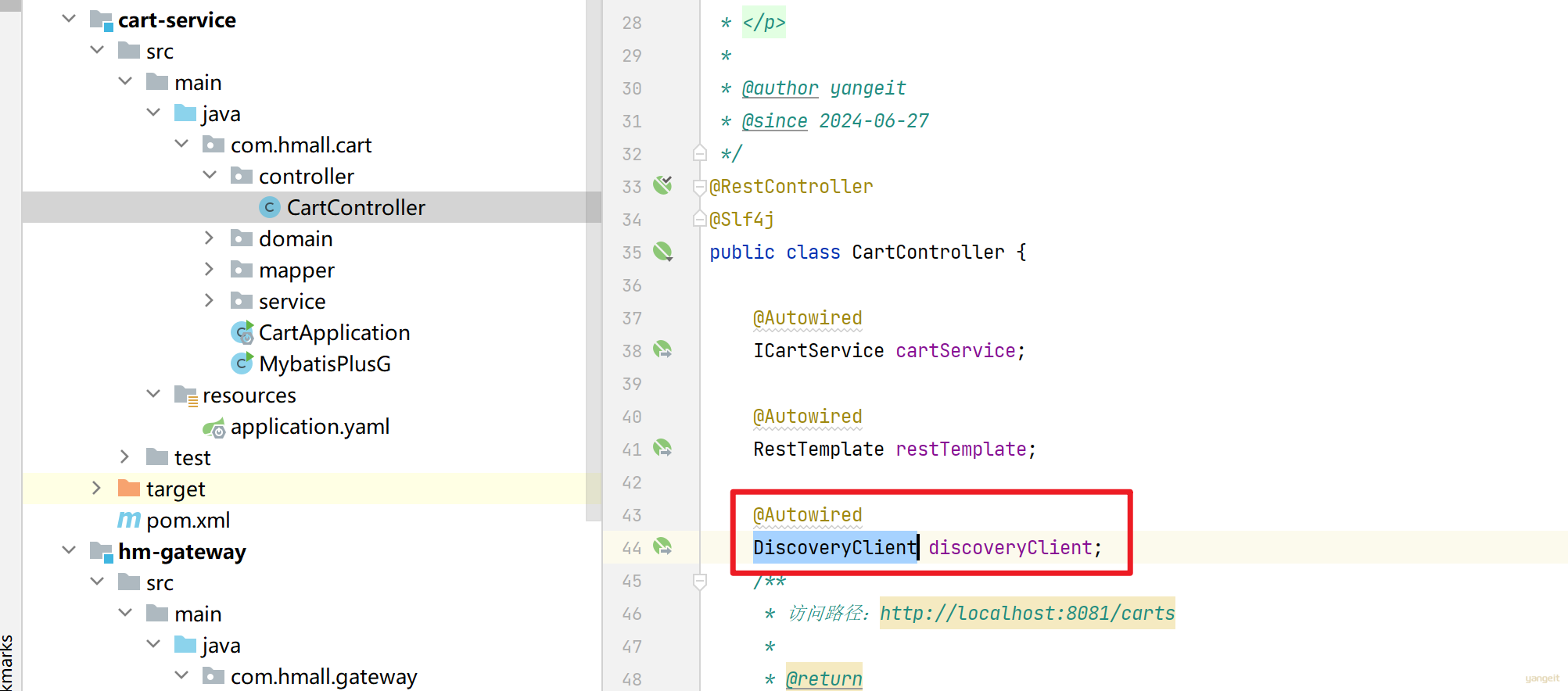
Task: Open the Bookmarks tool window tab
Action: 7,663
